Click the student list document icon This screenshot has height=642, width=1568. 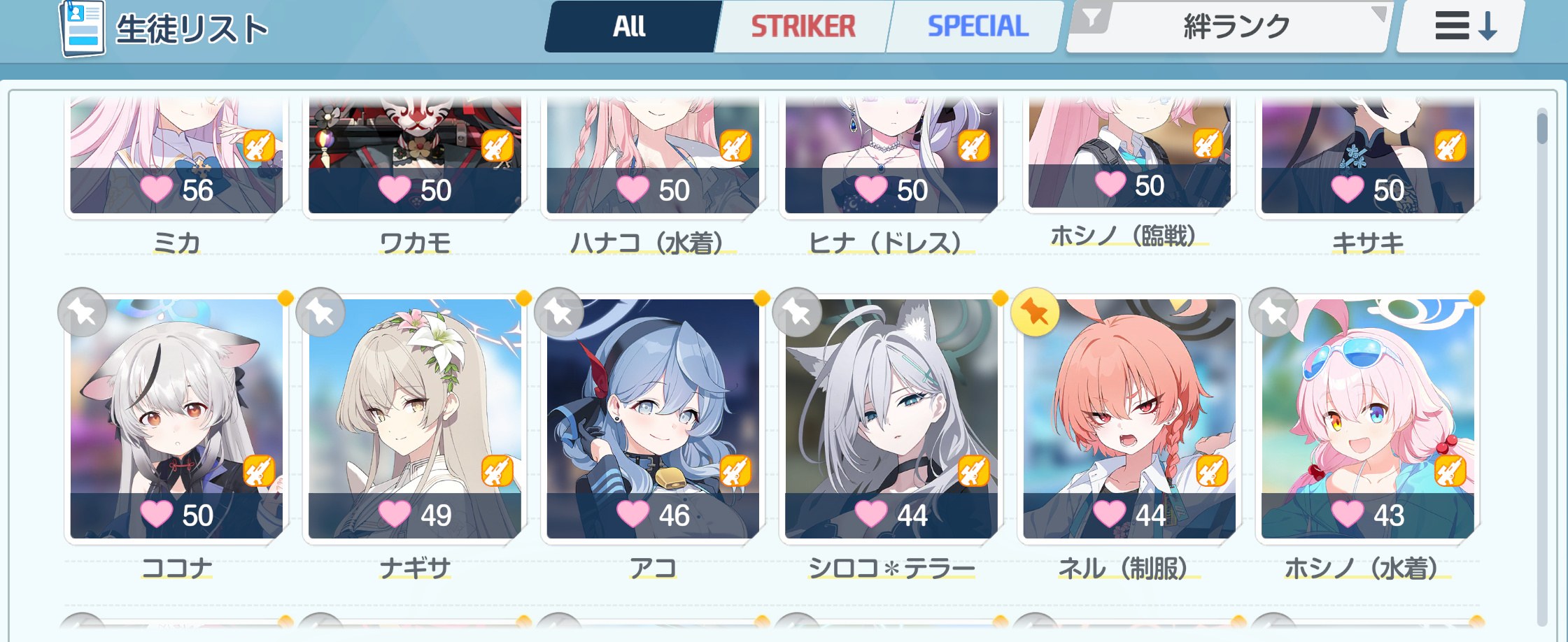pos(83,28)
